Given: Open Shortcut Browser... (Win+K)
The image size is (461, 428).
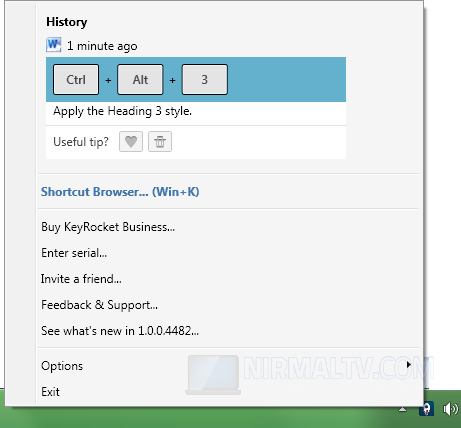Looking at the screenshot, I should [x=120, y=192].
